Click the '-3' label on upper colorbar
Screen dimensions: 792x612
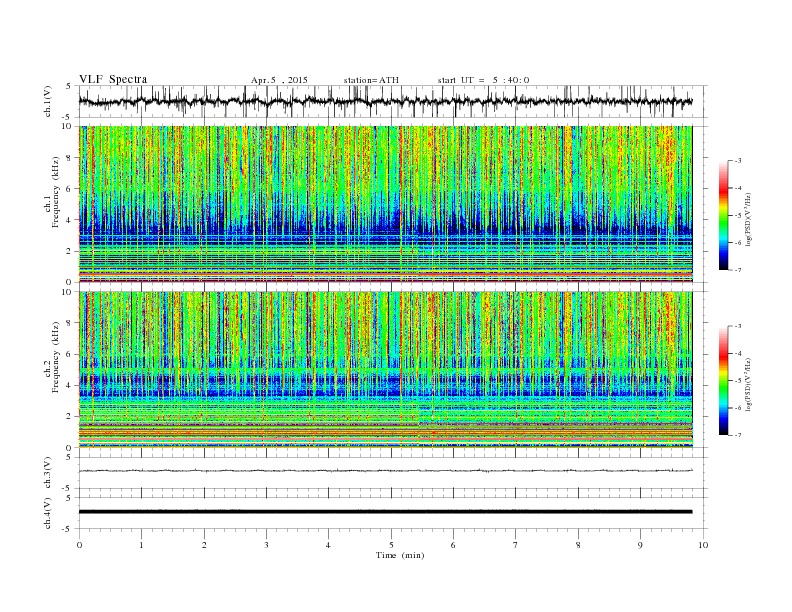pos(737,161)
